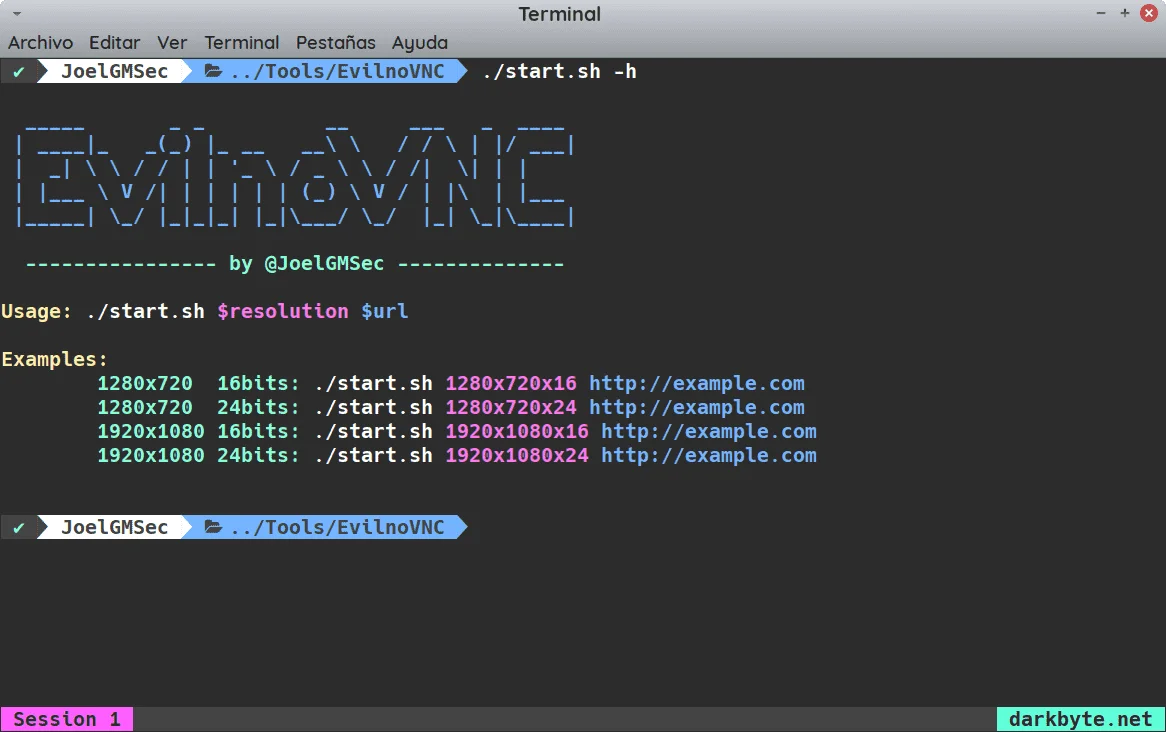1166x732 pixels.
Task: Click the darkbyte.net status label
Action: 1080,719
